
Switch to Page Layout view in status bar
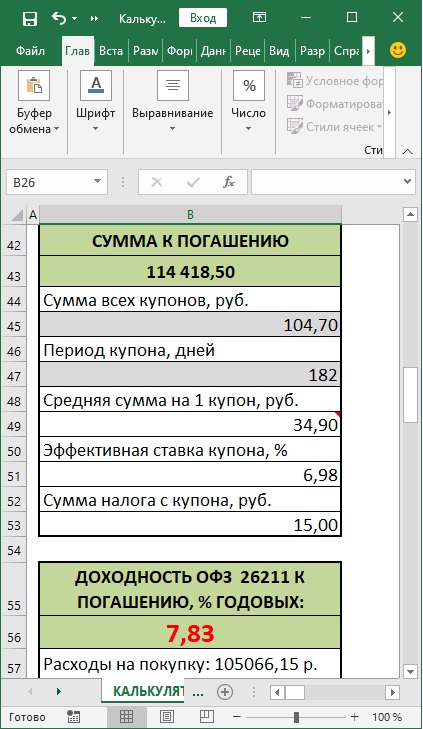[167, 716]
